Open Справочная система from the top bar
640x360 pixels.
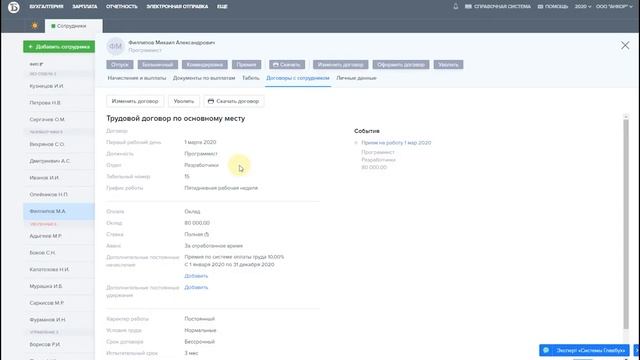pyautogui.click(x=498, y=7)
